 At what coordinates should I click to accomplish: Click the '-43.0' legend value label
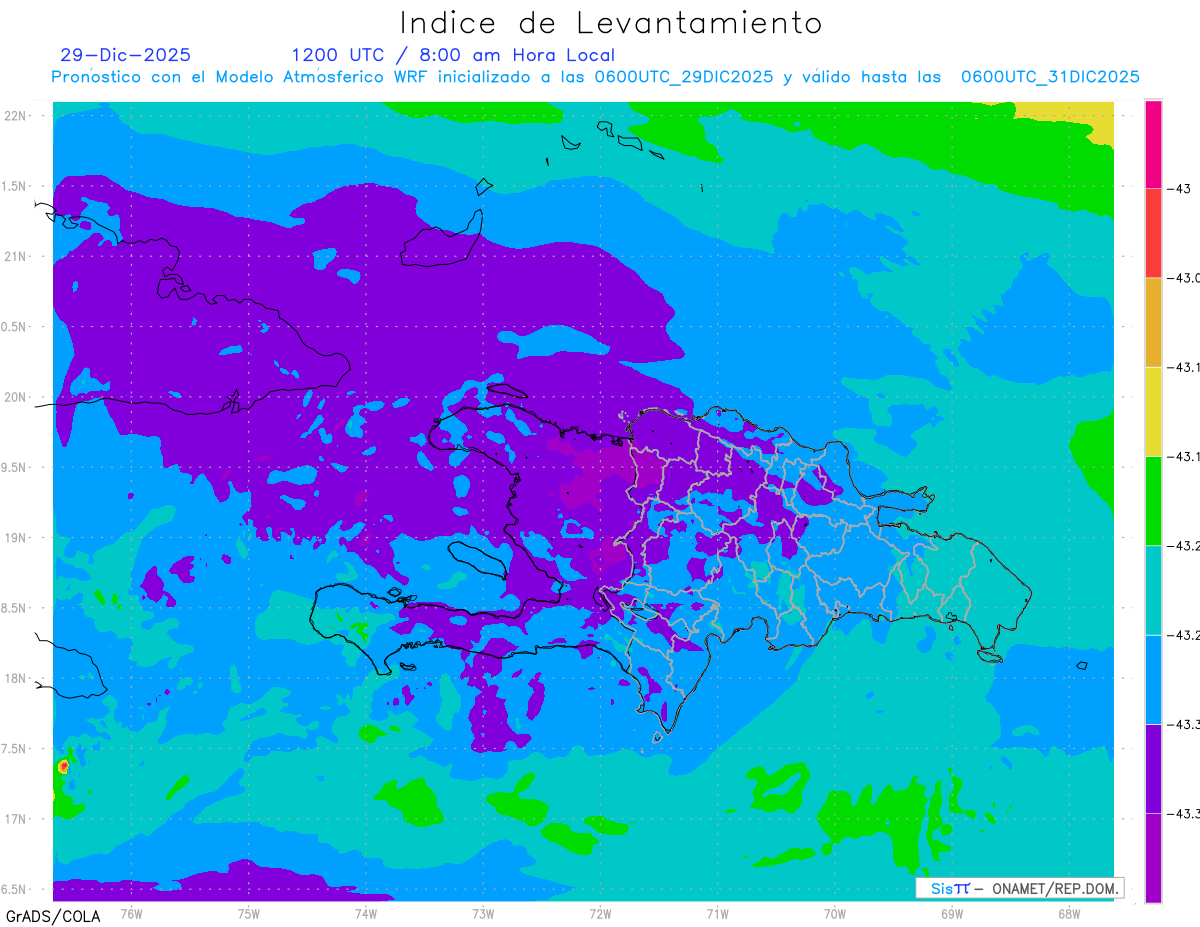(x=1184, y=277)
